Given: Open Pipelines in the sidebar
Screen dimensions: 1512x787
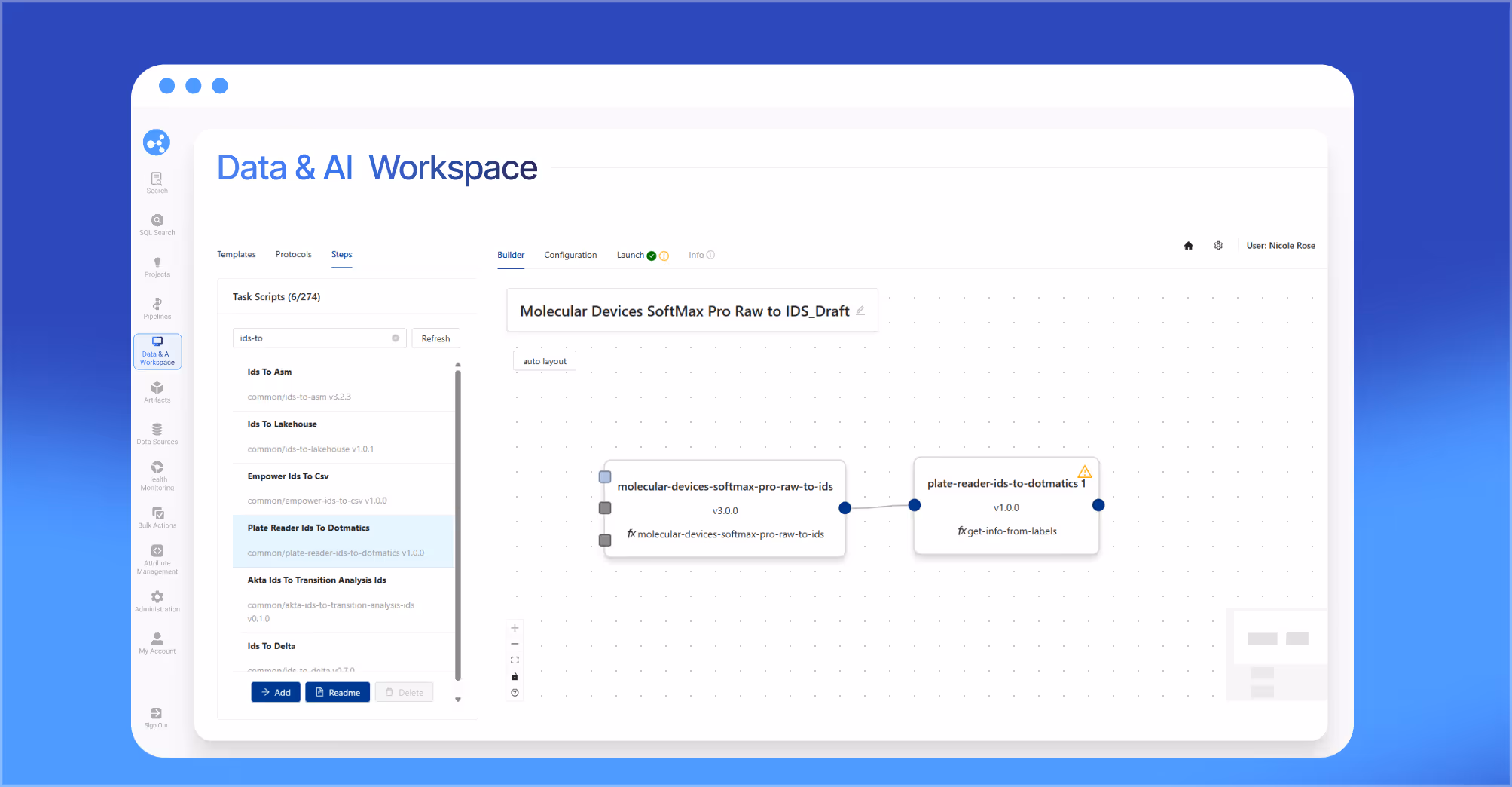Looking at the screenshot, I should coord(157,308).
